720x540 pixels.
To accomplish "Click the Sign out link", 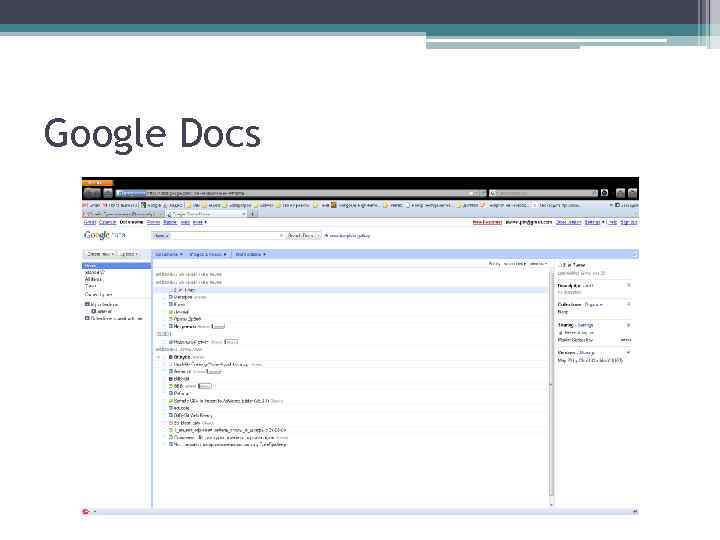I will tap(629, 222).
